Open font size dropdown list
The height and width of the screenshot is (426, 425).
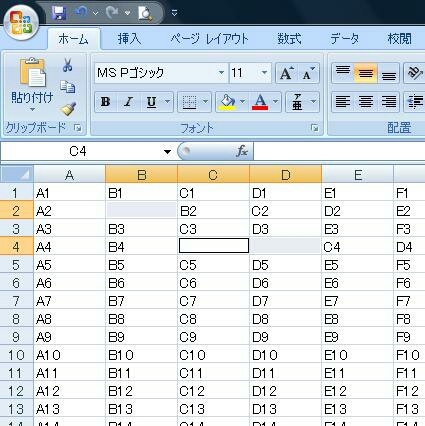pyautogui.click(x=264, y=73)
